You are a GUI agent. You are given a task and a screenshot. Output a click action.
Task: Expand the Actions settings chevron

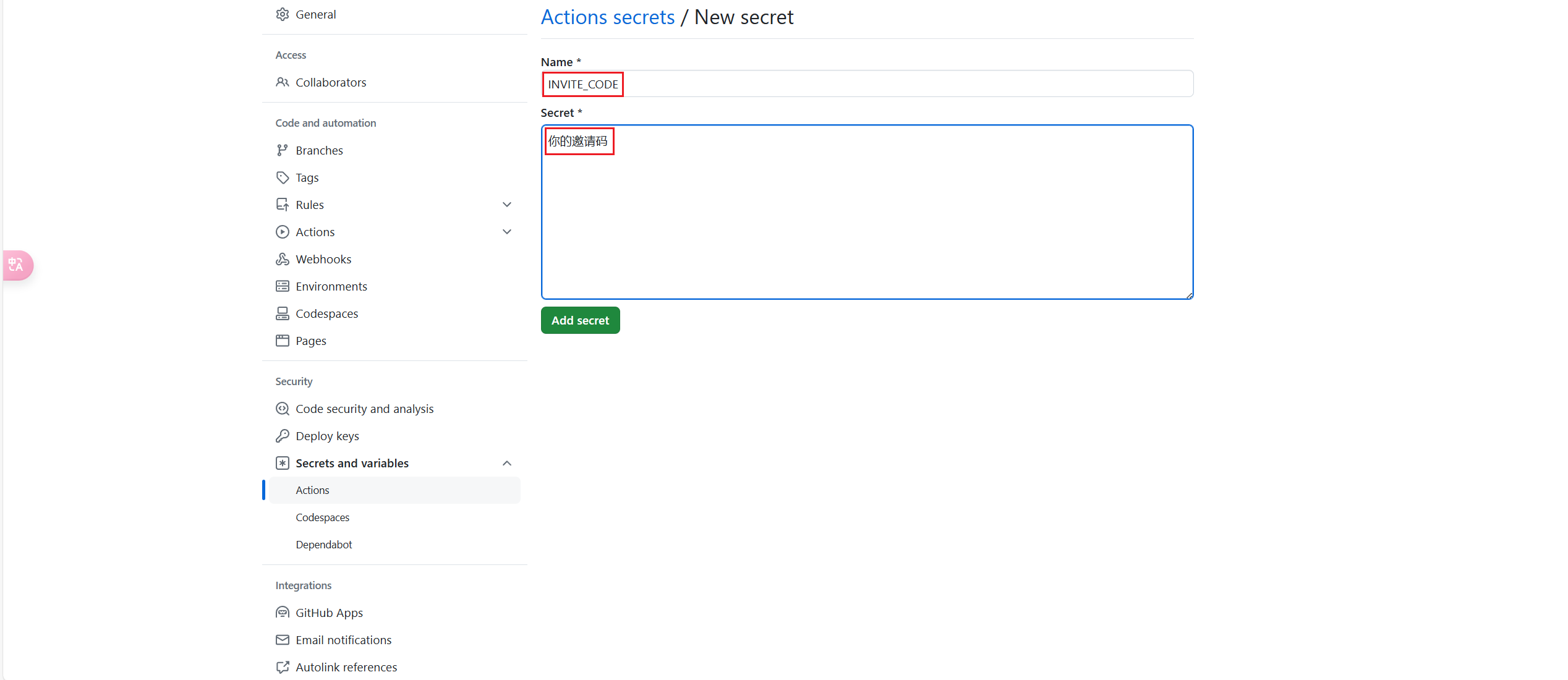(x=507, y=232)
